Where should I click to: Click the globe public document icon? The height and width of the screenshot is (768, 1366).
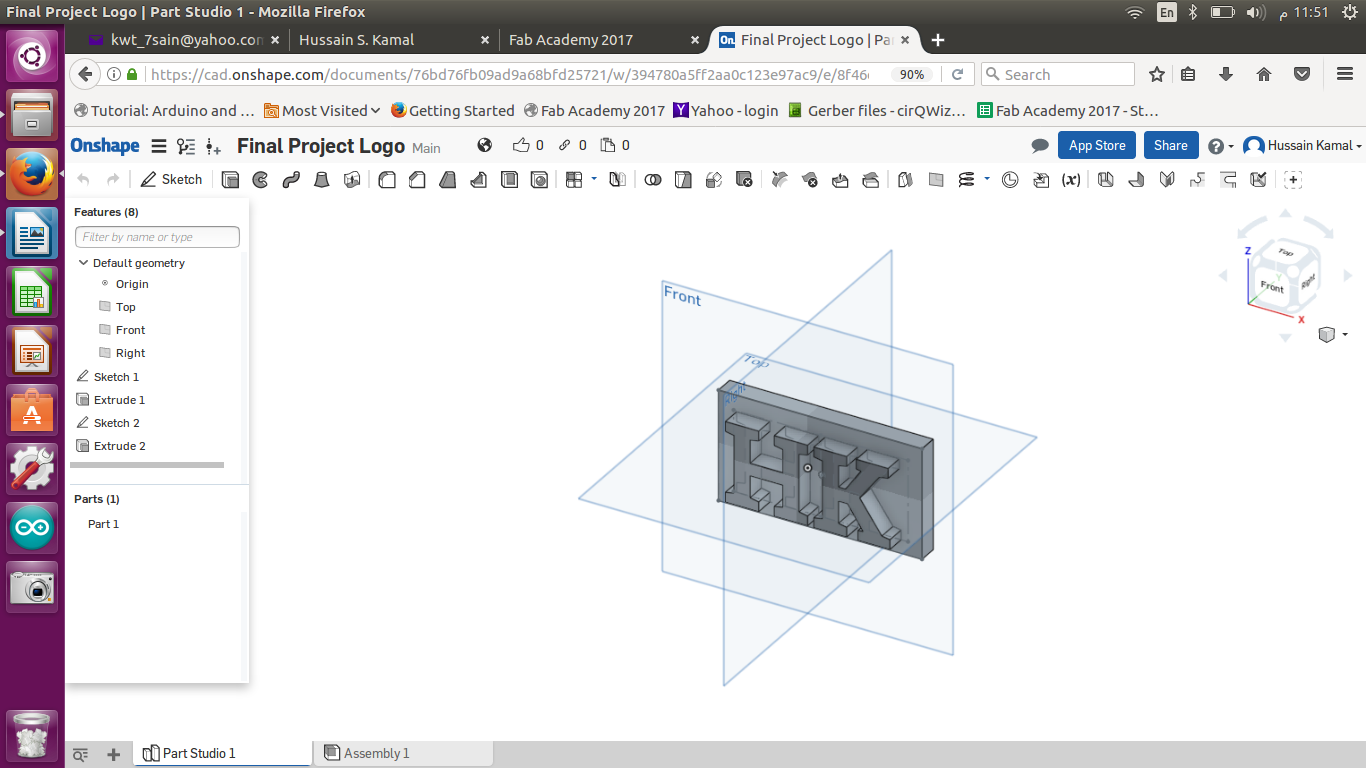coord(485,145)
